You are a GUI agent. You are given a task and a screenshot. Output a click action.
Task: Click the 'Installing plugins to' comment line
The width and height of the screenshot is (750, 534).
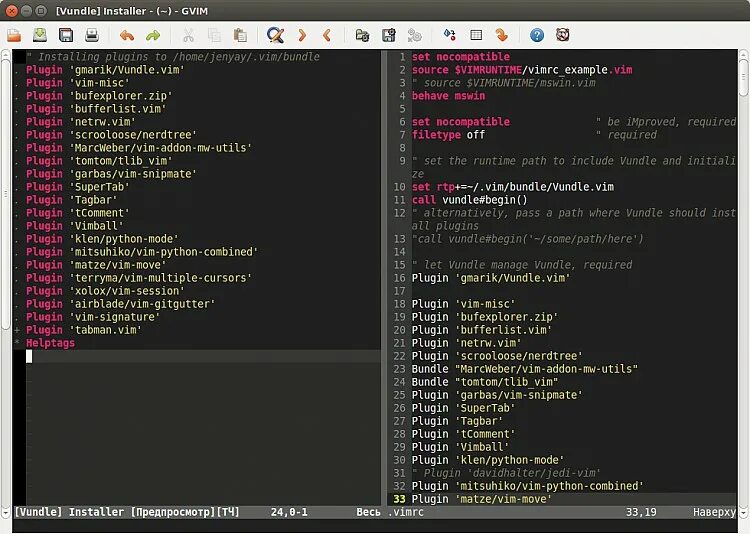tap(173, 57)
